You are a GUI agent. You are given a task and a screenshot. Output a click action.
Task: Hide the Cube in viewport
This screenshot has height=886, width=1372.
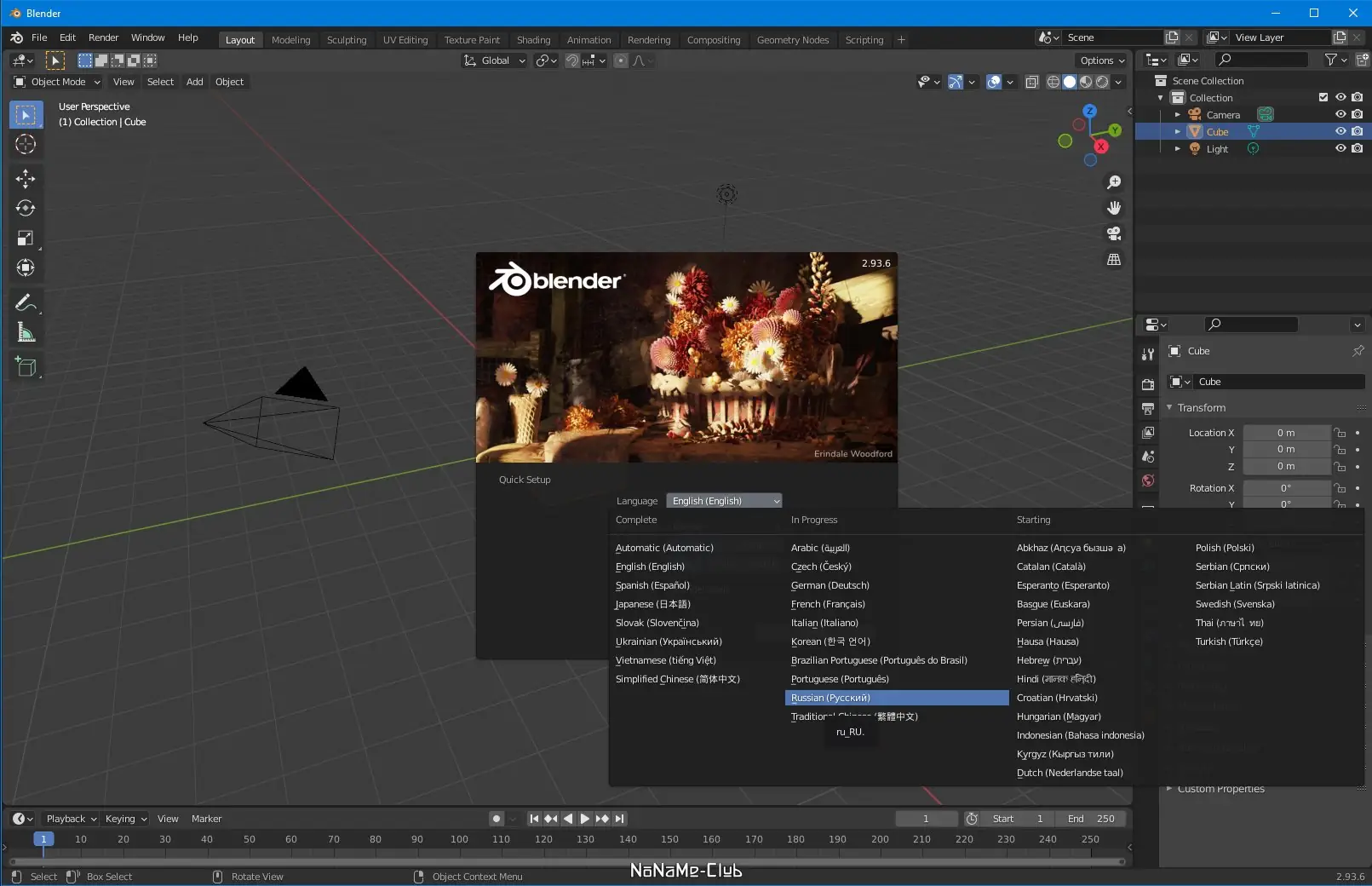(1340, 131)
